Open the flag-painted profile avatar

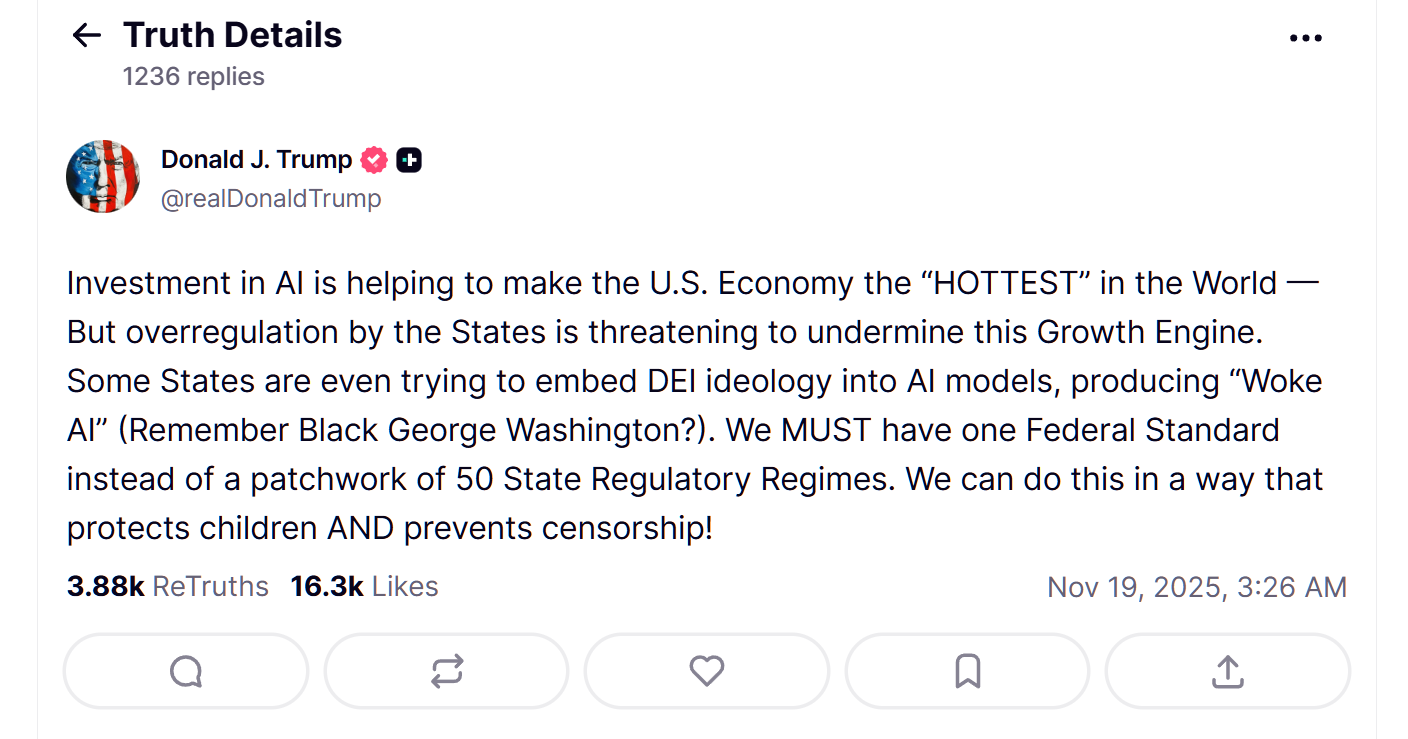click(103, 176)
